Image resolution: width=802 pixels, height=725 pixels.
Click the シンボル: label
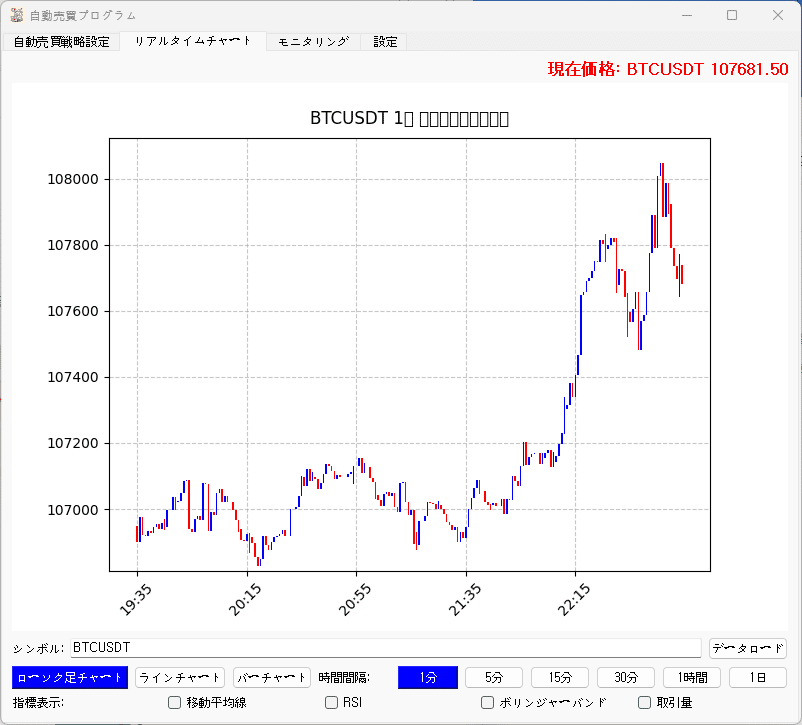pyautogui.click(x=38, y=649)
